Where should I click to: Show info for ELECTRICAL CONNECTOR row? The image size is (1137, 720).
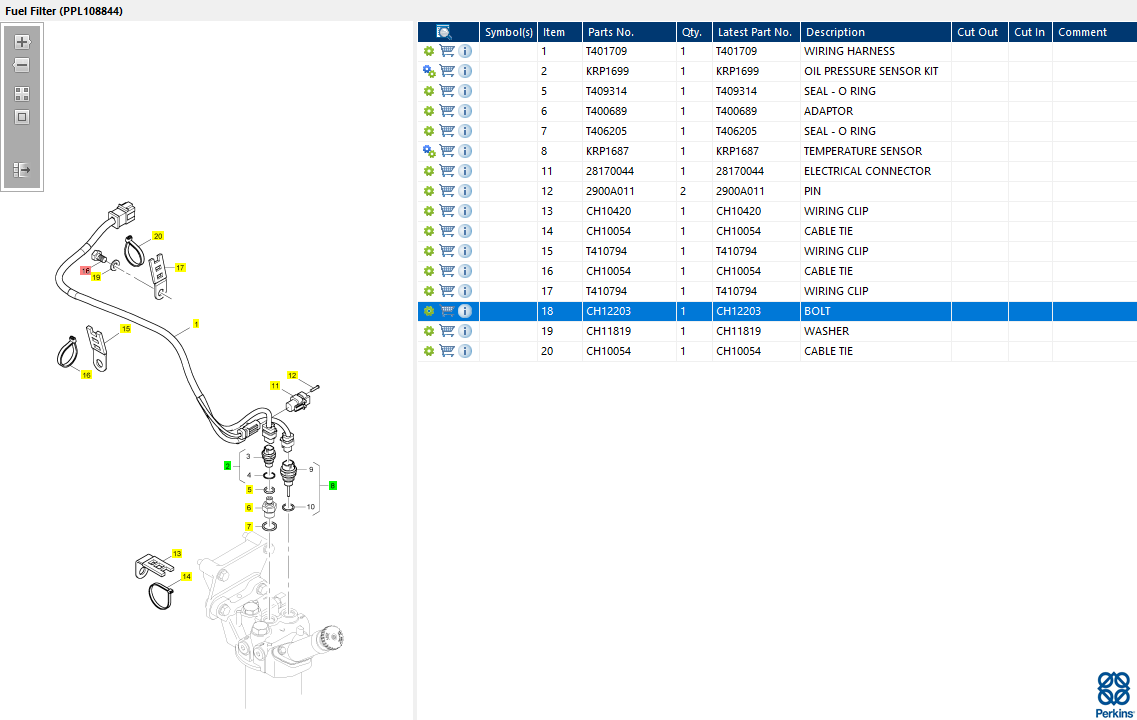click(x=466, y=171)
